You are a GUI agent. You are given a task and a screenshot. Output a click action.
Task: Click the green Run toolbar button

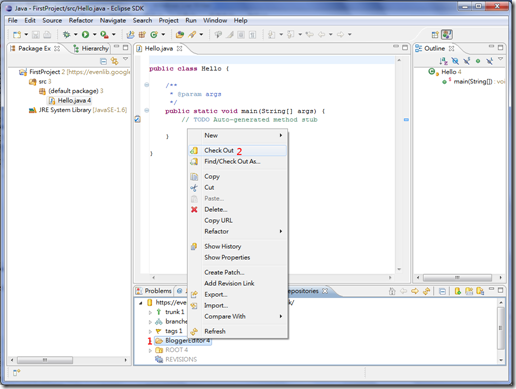point(86,34)
